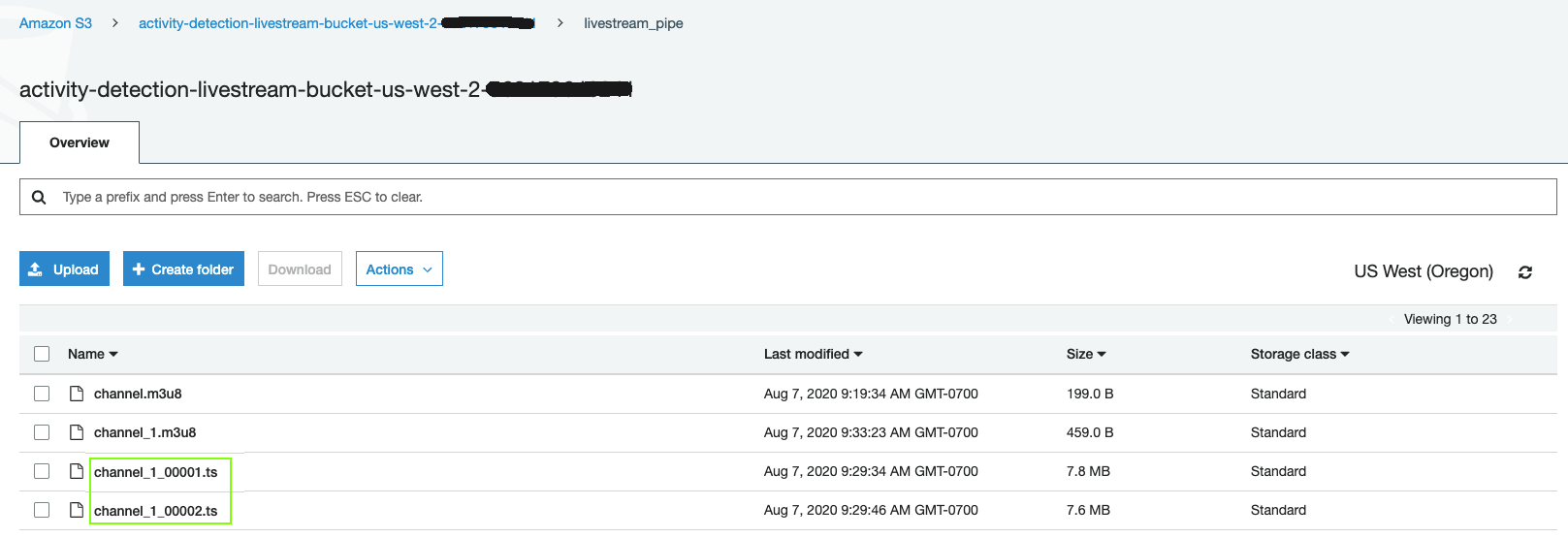Click the Upload button
1568x538 pixels.
pos(64,269)
